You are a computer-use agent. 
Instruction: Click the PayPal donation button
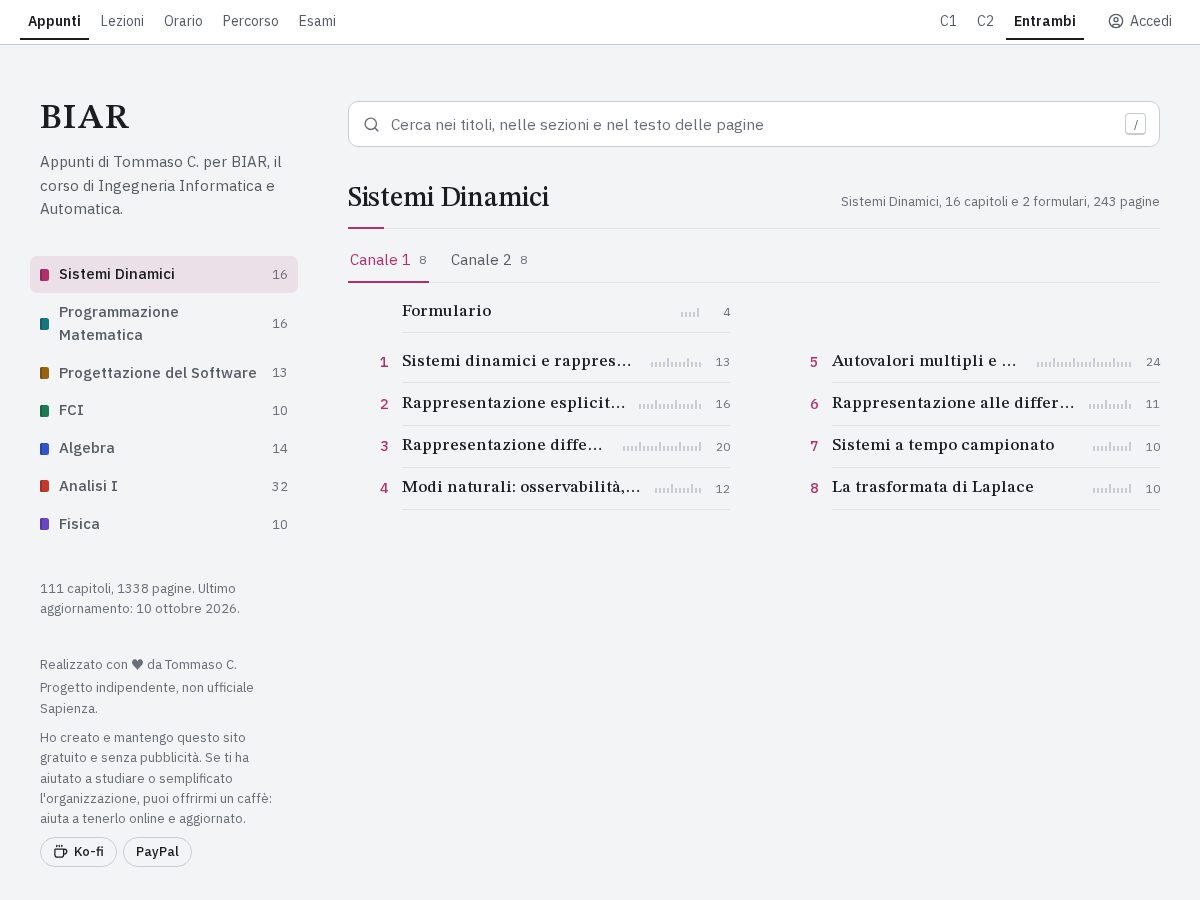[157, 852]
